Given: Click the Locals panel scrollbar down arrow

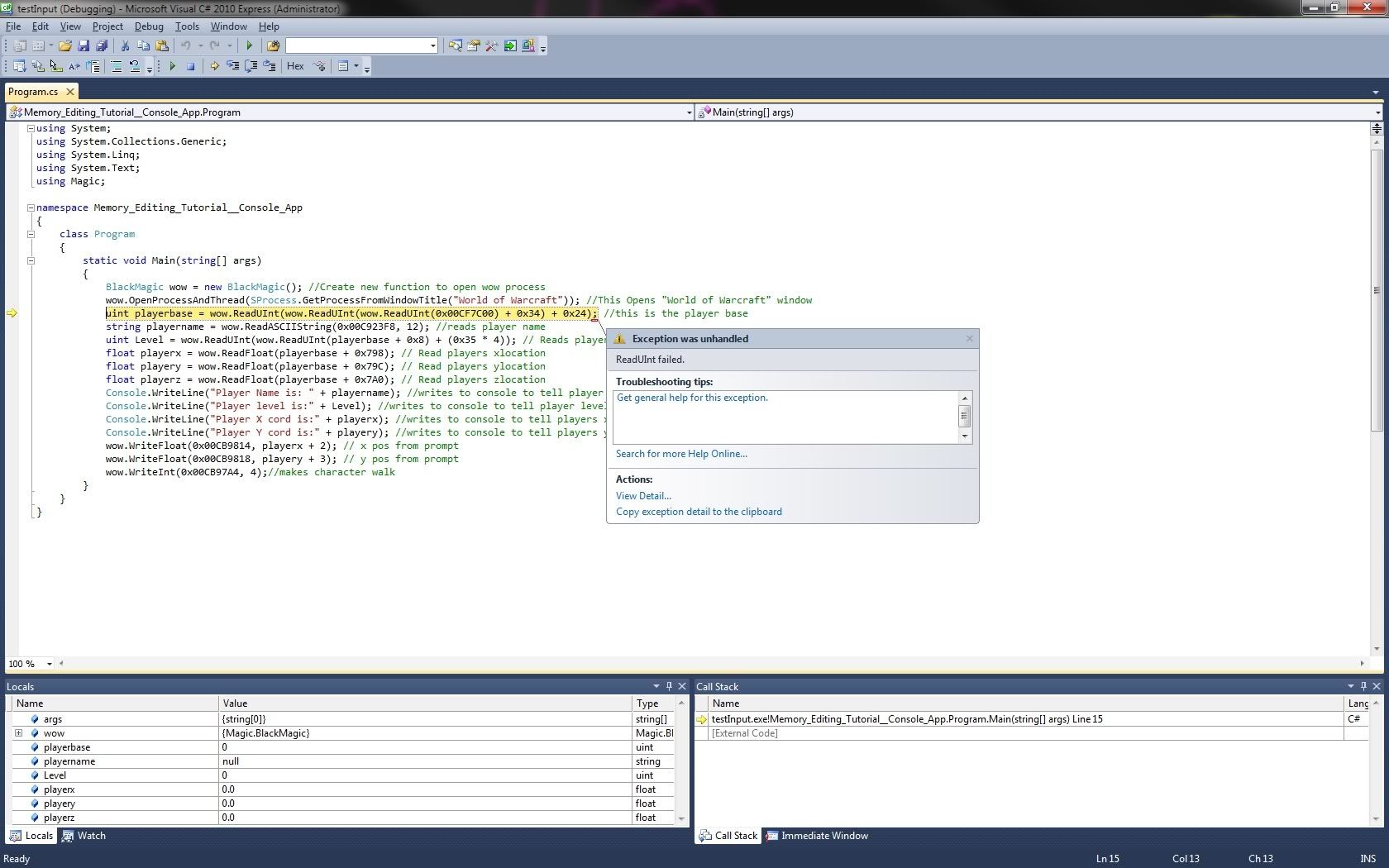Looking at the screenshot, I should coord(682,818).
